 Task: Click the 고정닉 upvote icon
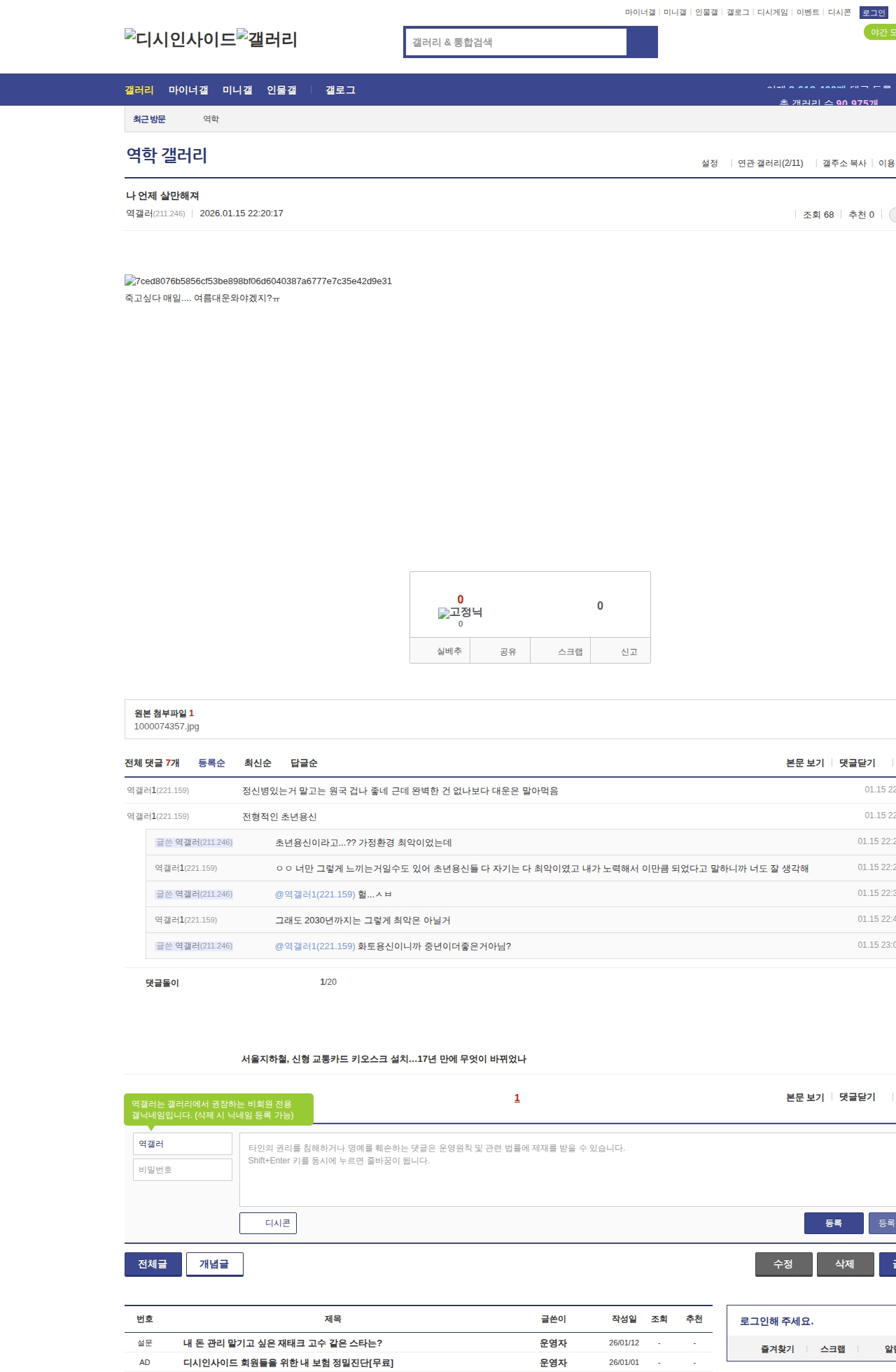tap(460, 612)
